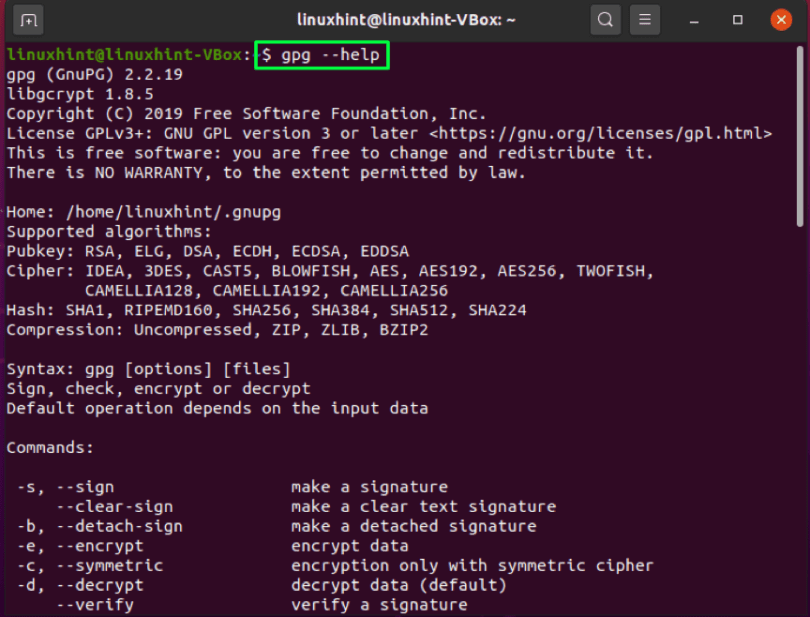Open a new terminal tab
810x617 pixels.
pyautogui.click(x=30, y=19)
